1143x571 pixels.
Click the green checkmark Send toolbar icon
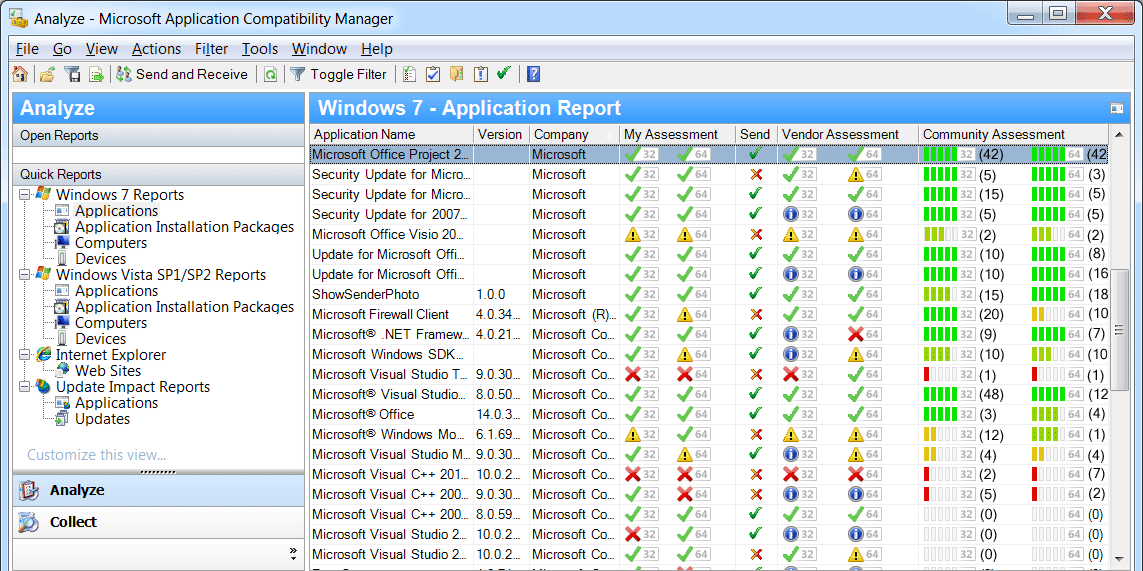(x=503, y=73)
